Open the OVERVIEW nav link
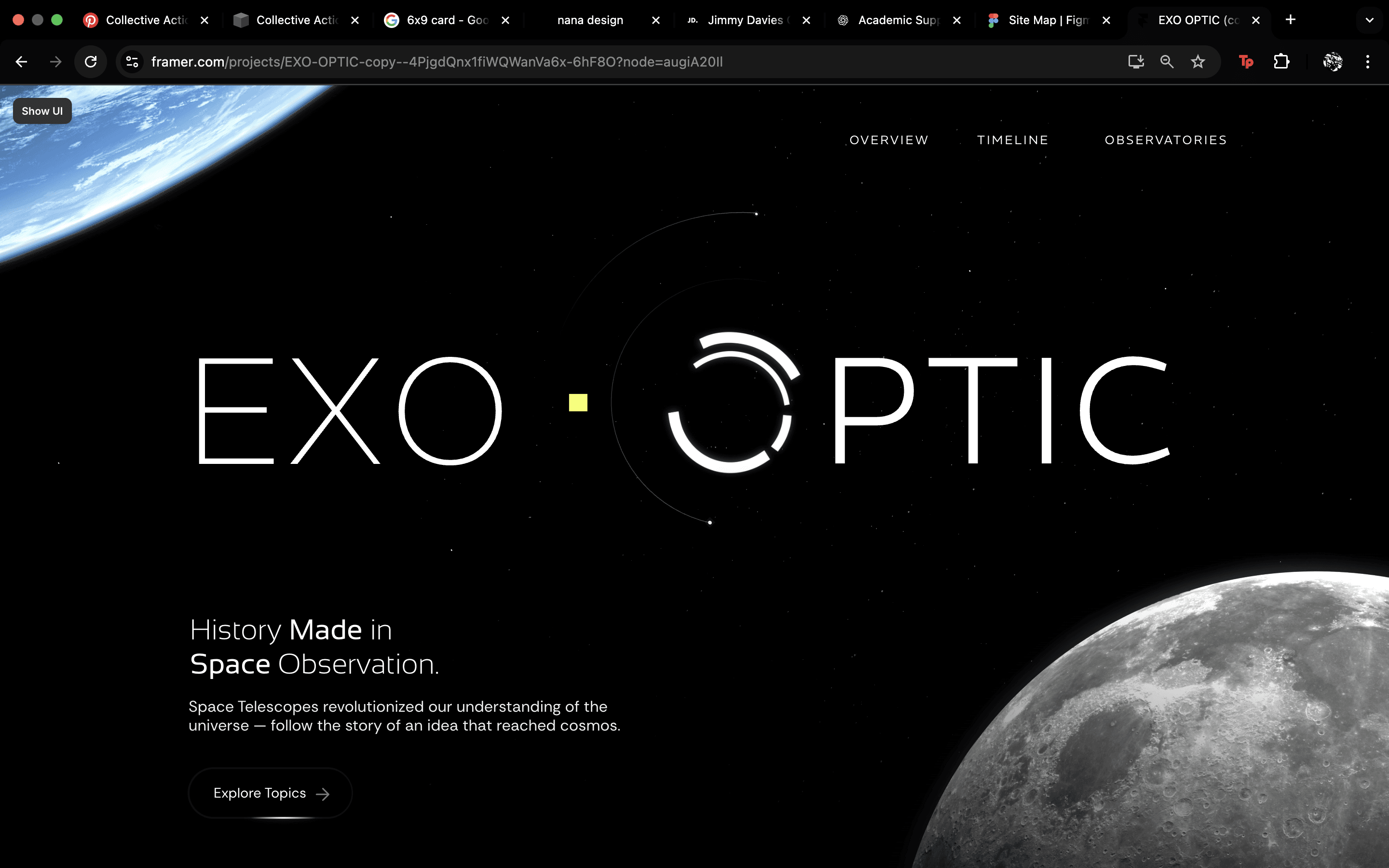Screen dimensions: 1389x868 (888, 140)
